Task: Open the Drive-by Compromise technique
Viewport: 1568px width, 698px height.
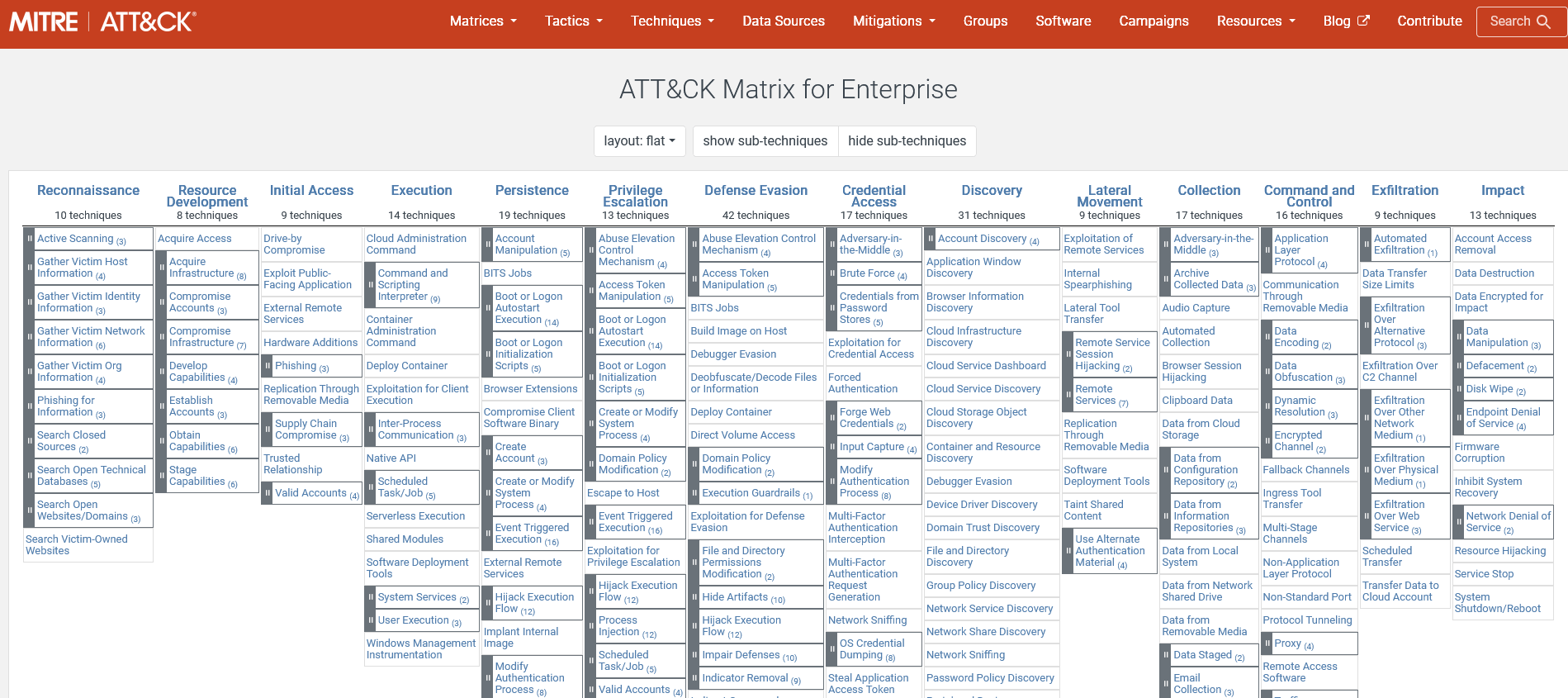Action: click(x=294, y=245)
